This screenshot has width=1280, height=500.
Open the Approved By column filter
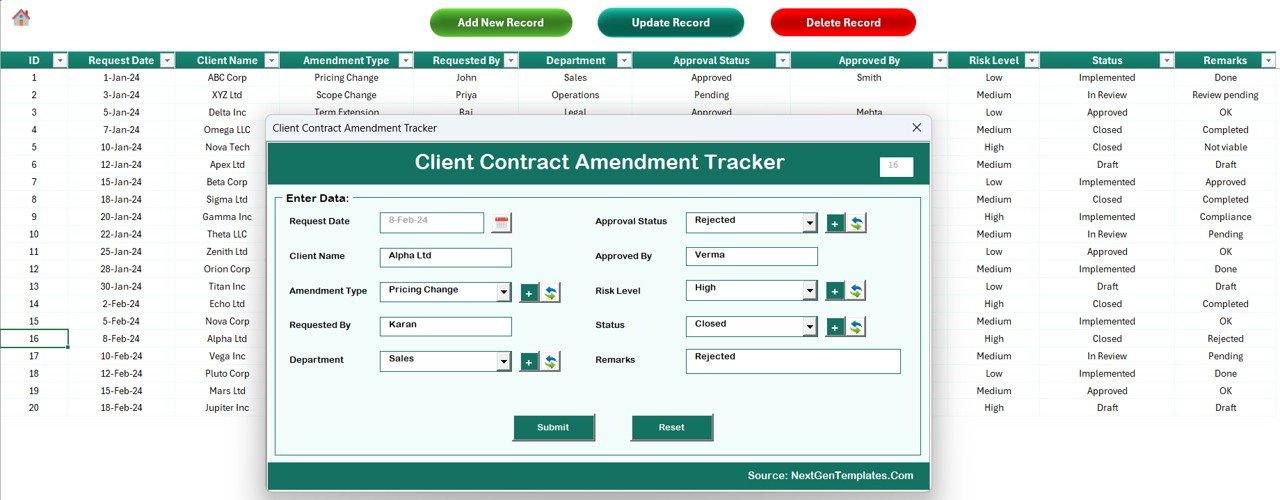(940, 61)
